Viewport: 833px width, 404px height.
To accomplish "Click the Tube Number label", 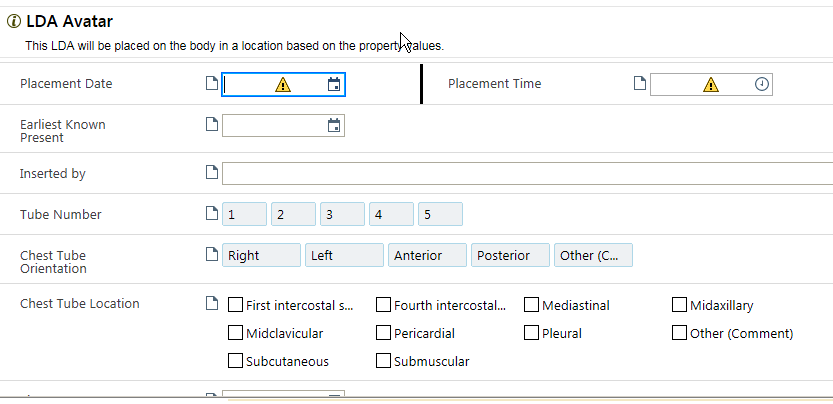I will tap(61, 214).
